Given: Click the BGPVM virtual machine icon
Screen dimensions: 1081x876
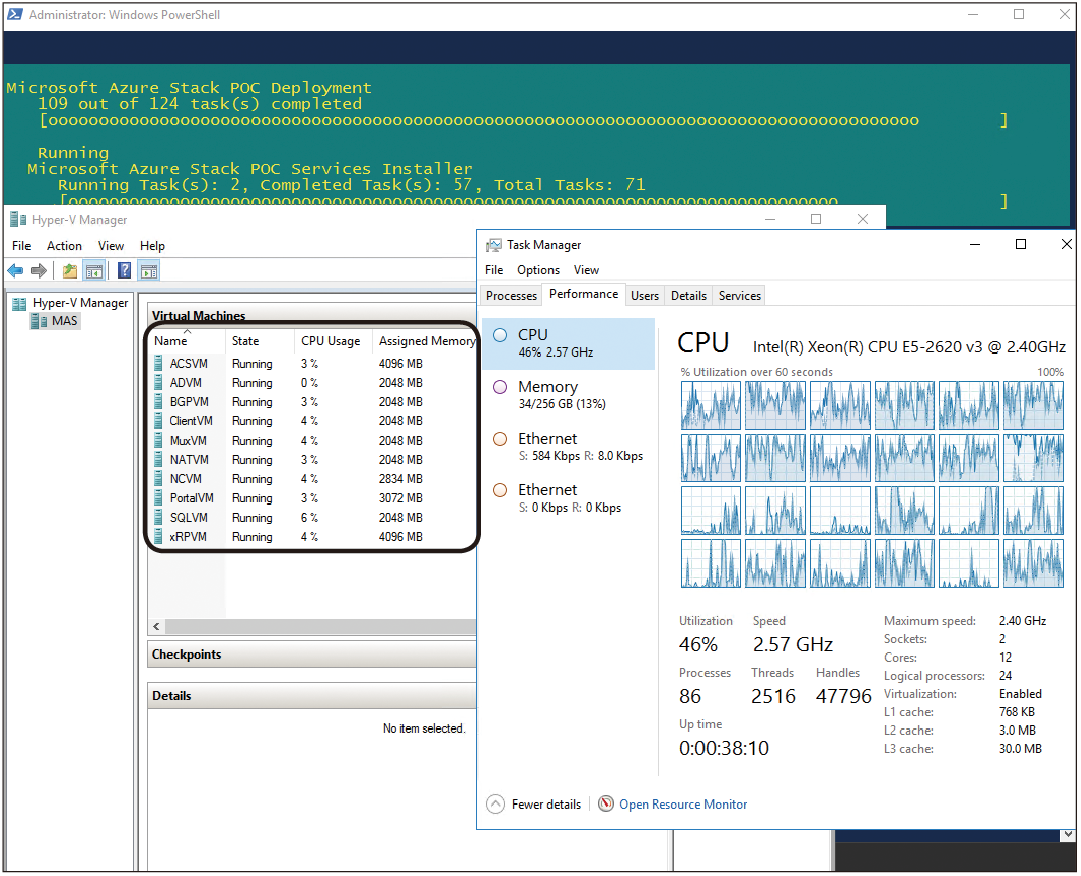Looking at the screenshot, I should click(x=159, y=403).
